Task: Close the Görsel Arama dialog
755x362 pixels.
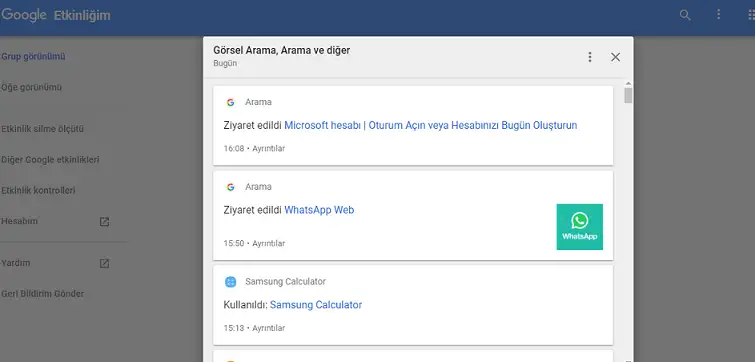Action: [x=615, y=57]
